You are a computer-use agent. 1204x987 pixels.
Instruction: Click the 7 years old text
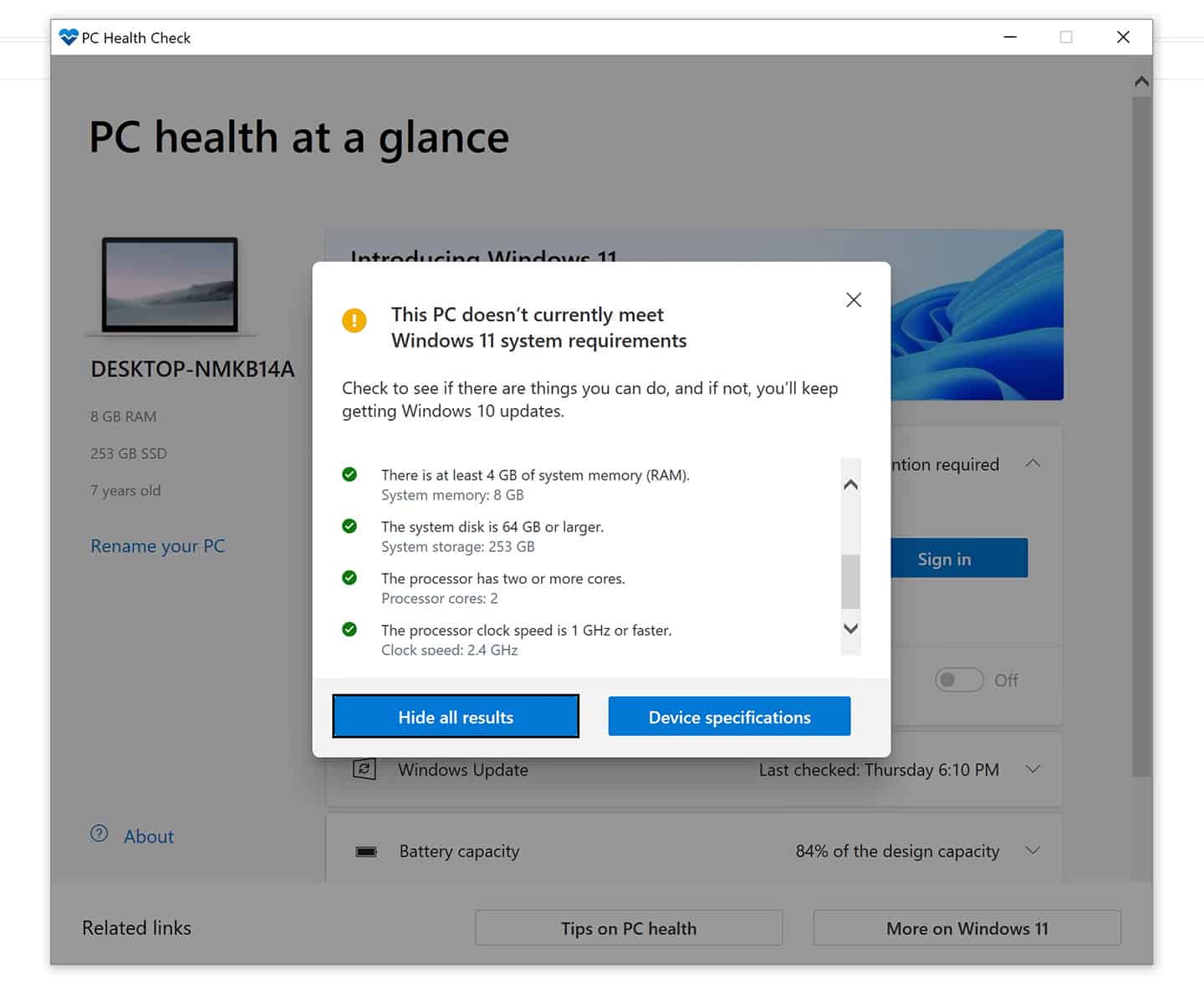(125, 491)
